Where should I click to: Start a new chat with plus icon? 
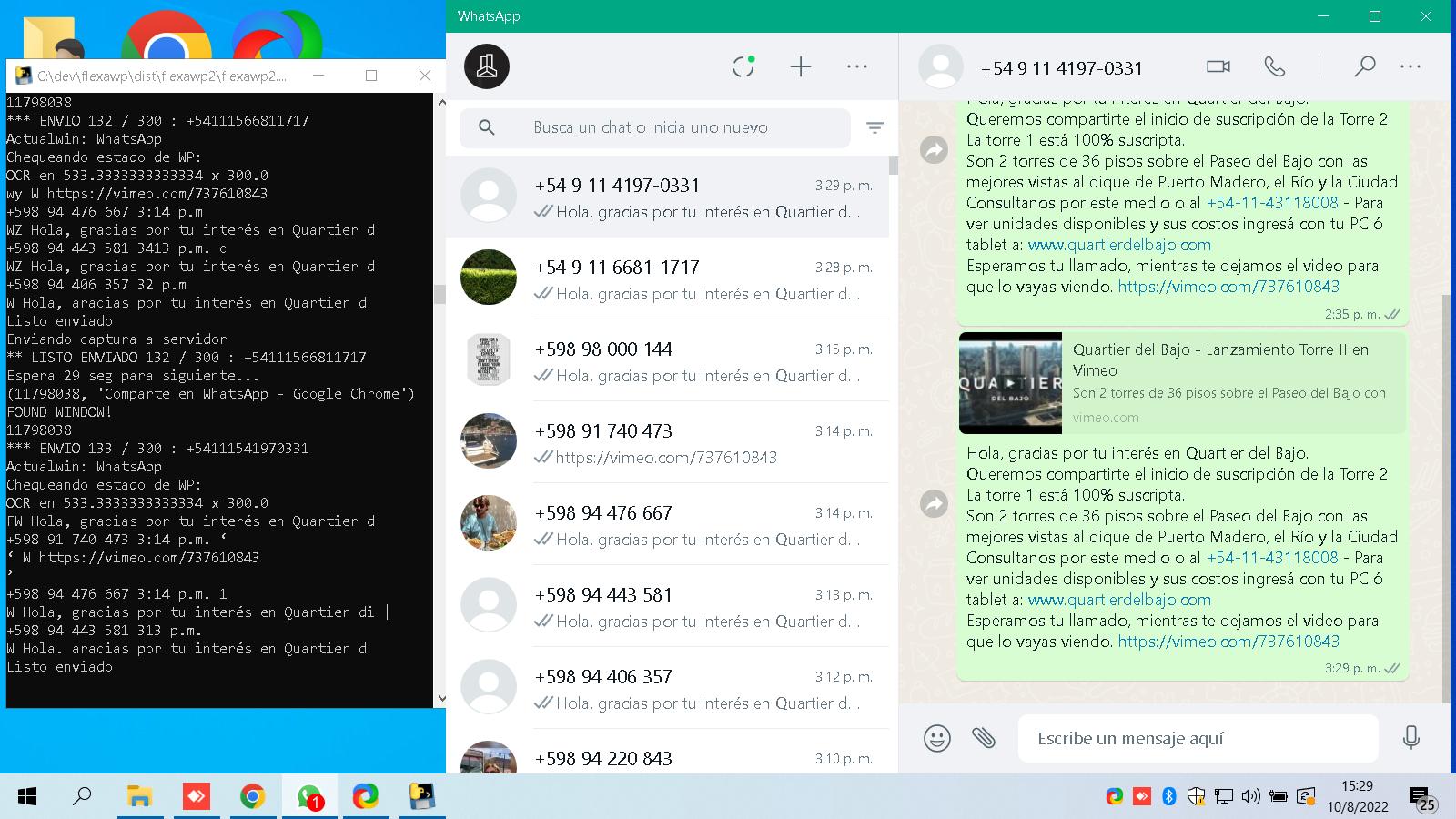coord(801,66)
